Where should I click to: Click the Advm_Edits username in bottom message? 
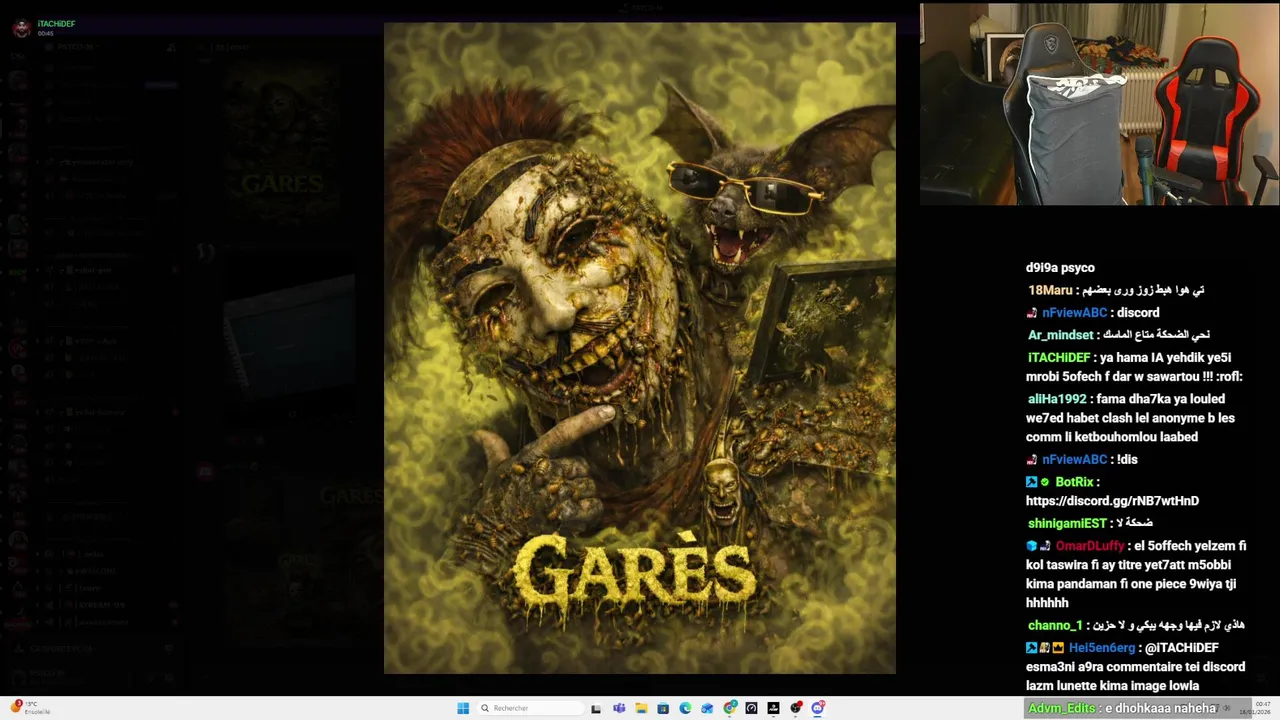1062,708
